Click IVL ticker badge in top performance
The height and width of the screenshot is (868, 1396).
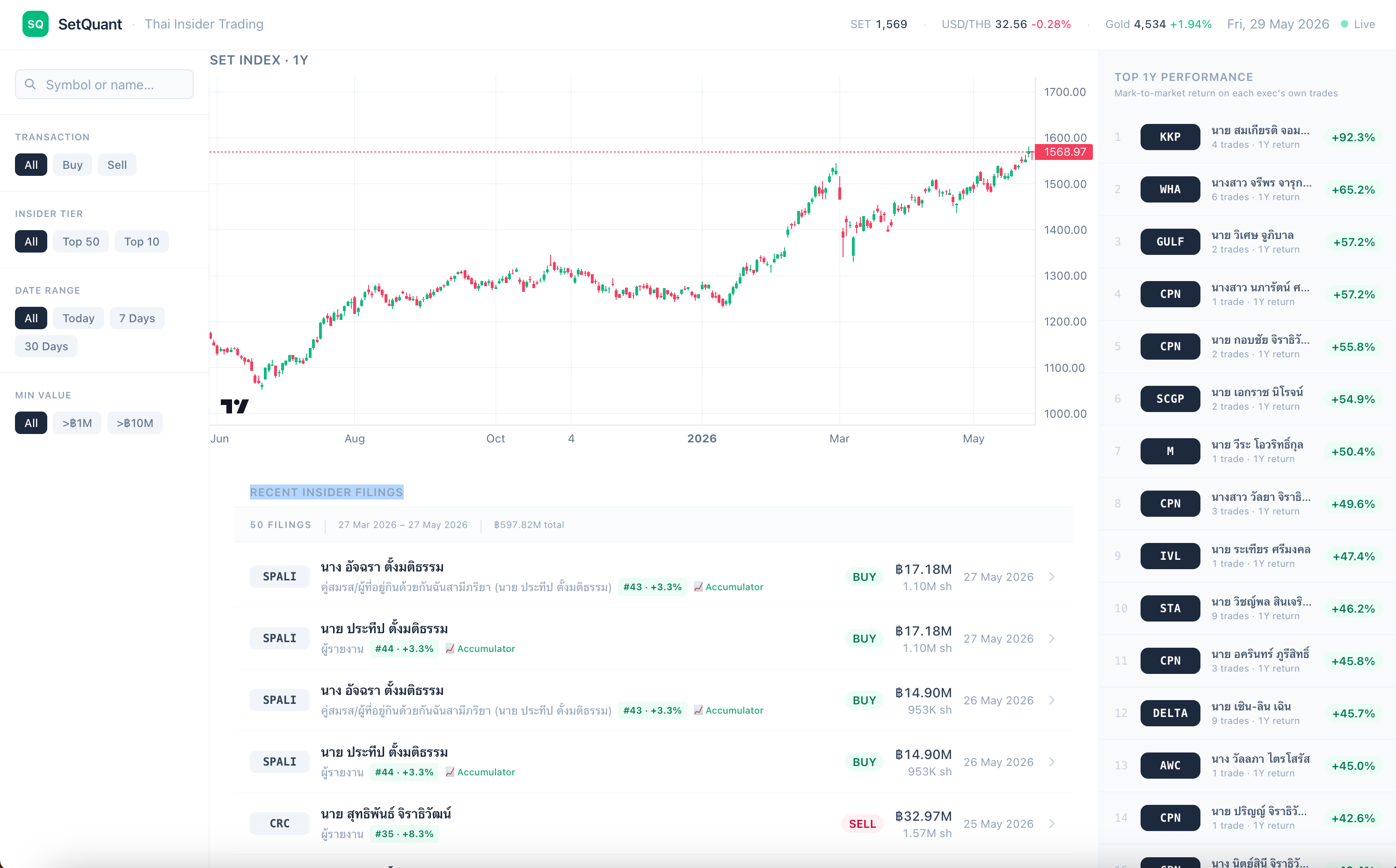[1170, 556]
